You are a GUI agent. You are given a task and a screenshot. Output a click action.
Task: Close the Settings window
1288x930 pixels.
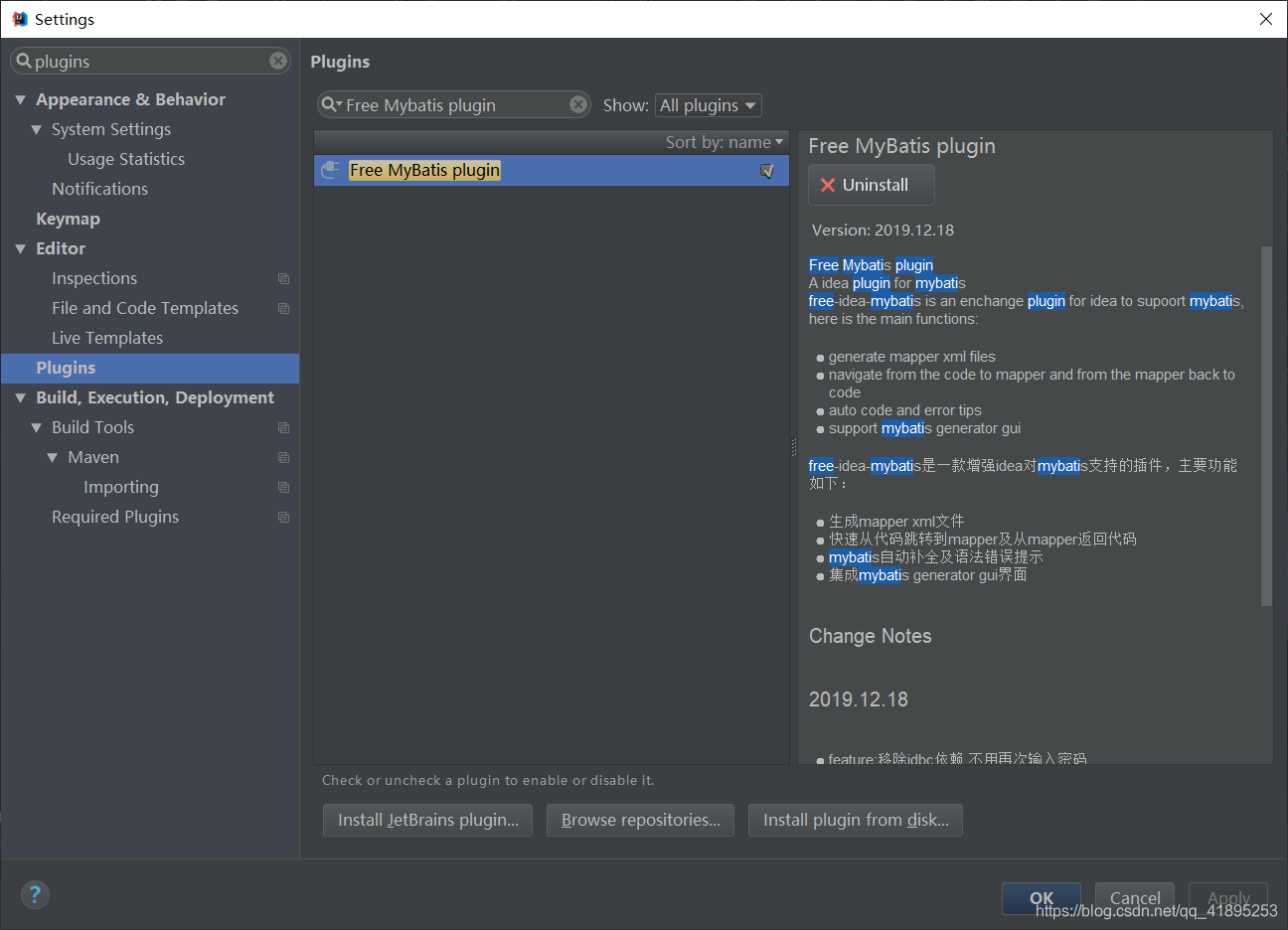pyautogui.click(x=1266, y=19)
